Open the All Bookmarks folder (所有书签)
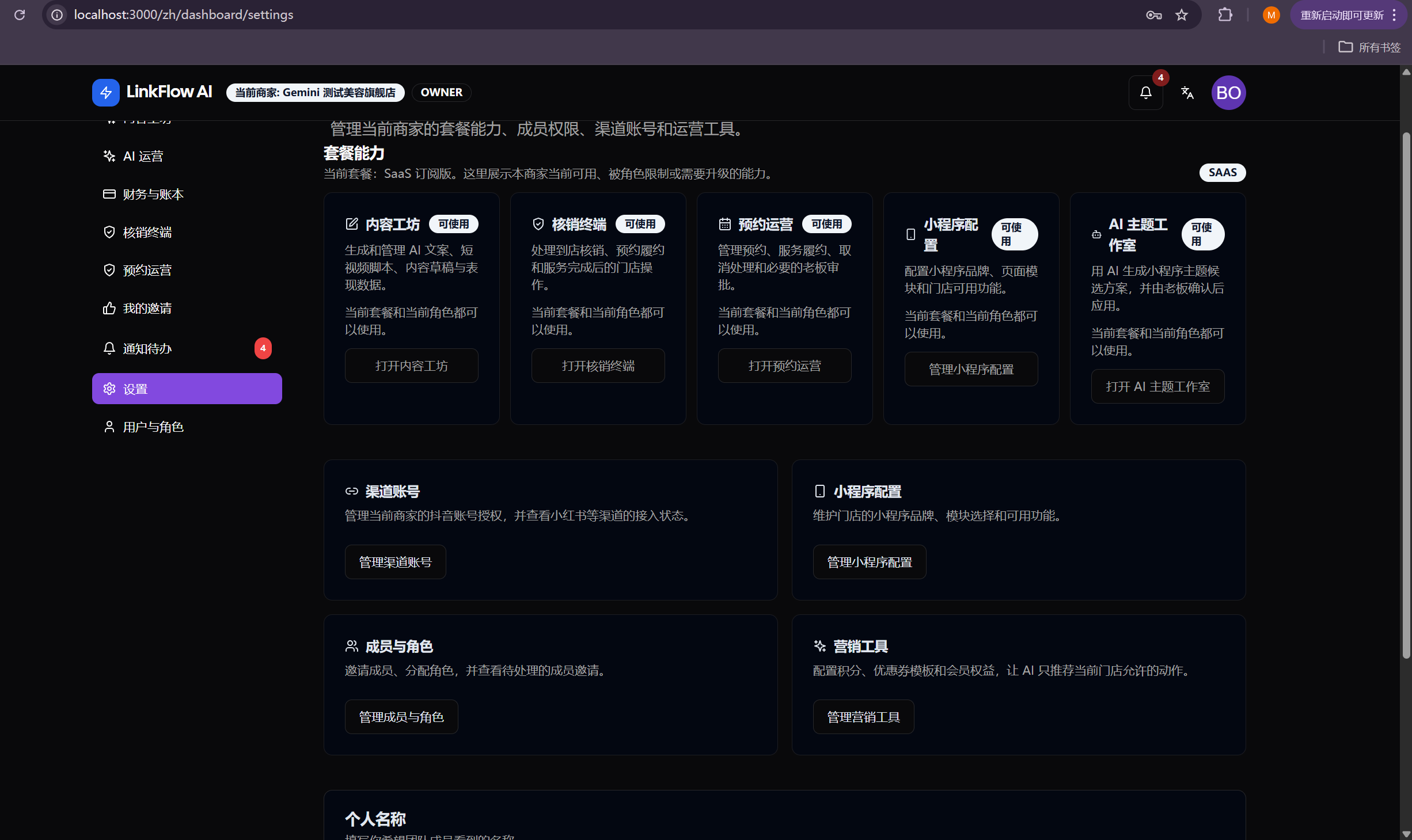Viewport: 1412px width, 840px height. [x=1369, y=47]
